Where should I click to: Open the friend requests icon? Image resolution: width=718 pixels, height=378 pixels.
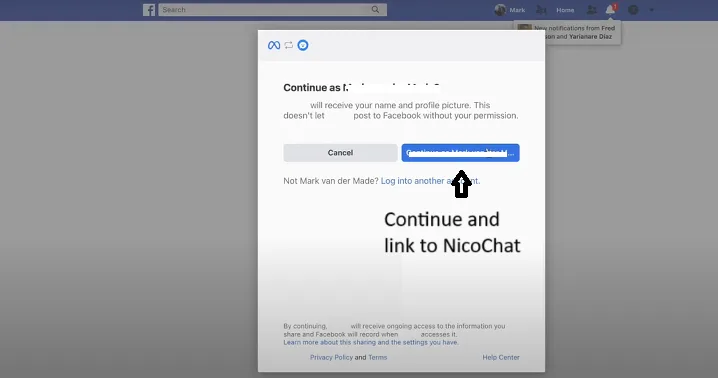(592, 10)
